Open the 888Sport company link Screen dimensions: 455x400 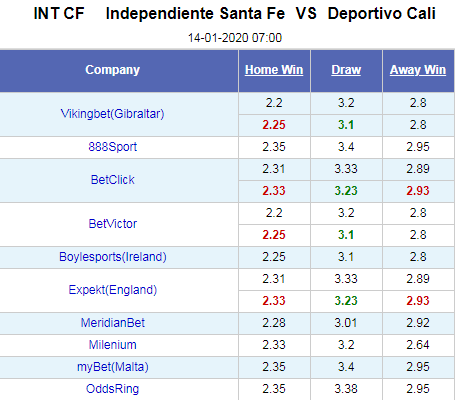(113, 147)
